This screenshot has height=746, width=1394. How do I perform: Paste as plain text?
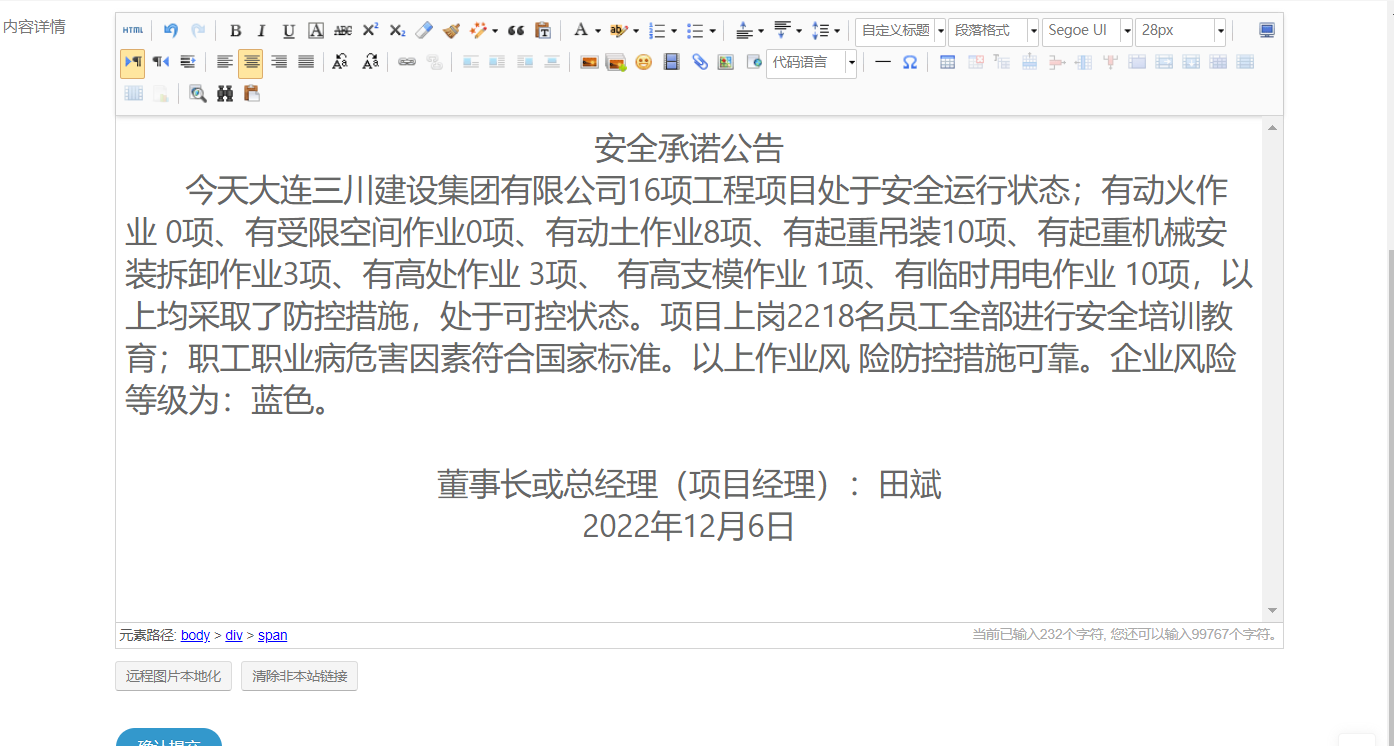pos(543,31)
